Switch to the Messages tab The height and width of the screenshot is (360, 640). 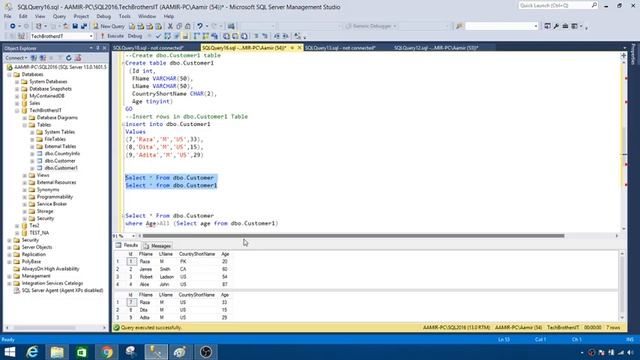pos(158,246)
